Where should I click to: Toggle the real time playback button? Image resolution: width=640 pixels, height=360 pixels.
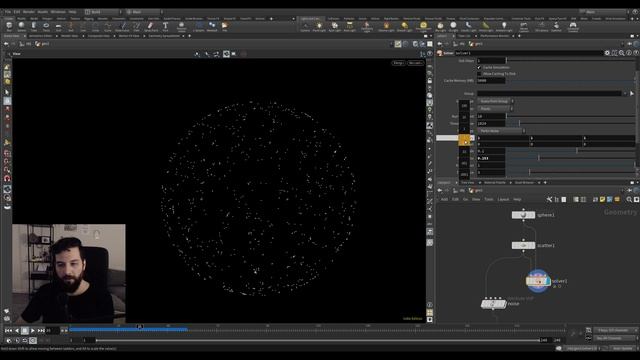pyautogui.click(x=33, y=340)
